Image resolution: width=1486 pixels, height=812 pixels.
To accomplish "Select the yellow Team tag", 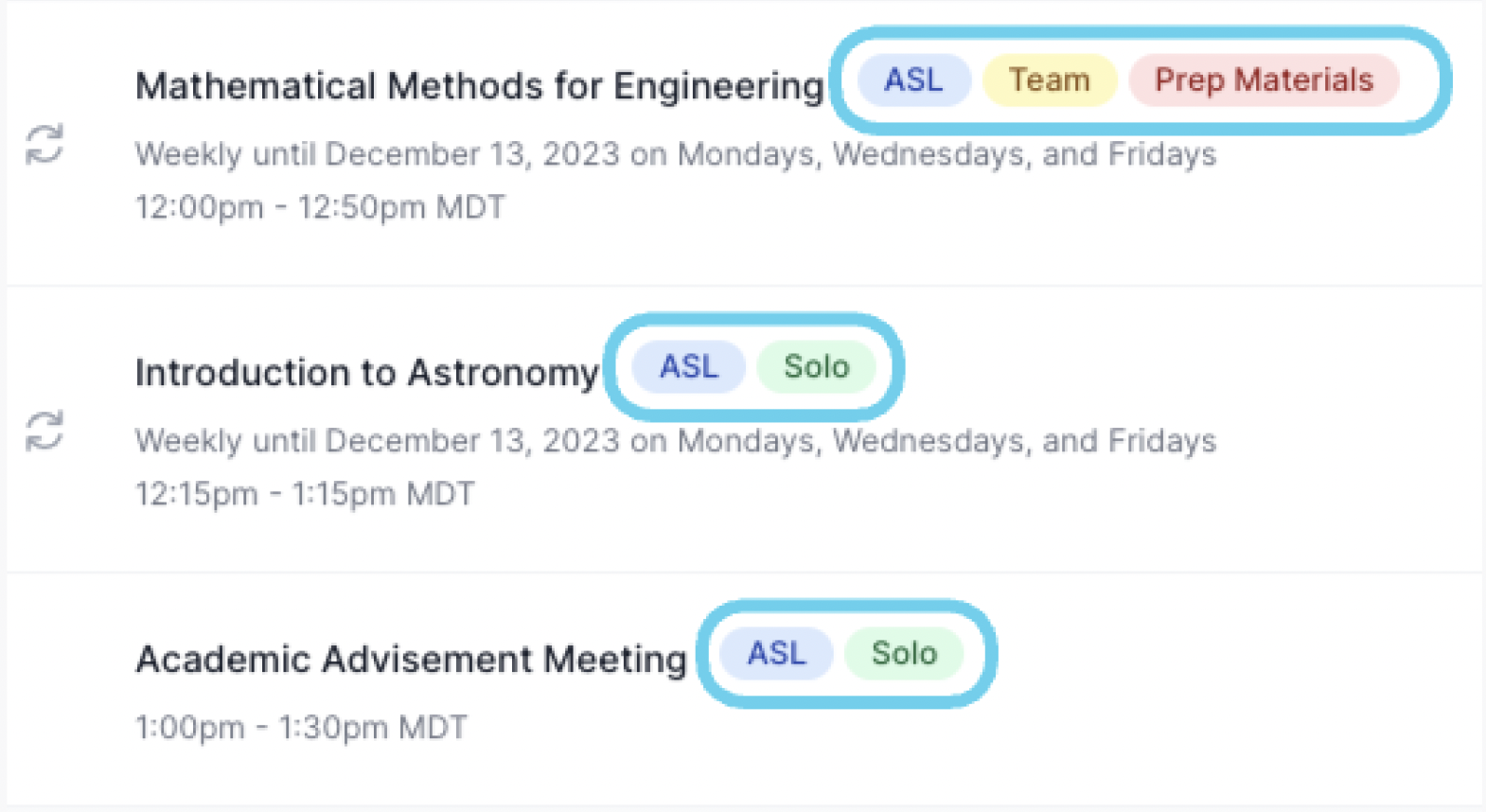I will [x=1049, y=80].
